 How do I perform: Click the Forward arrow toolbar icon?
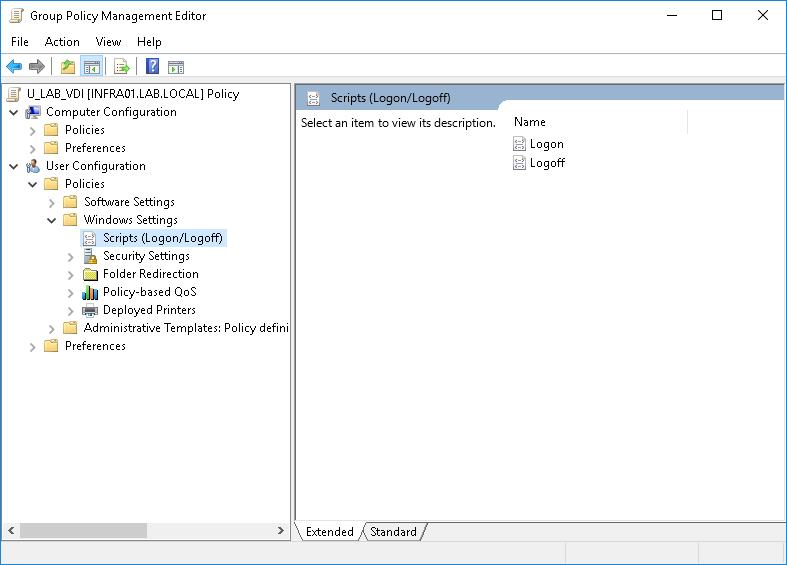[x=37, y=67]
